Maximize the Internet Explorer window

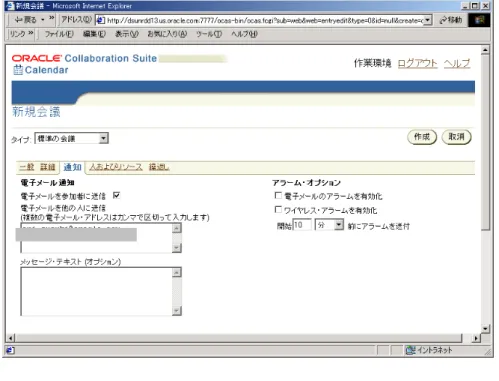(x=475, y=6)
